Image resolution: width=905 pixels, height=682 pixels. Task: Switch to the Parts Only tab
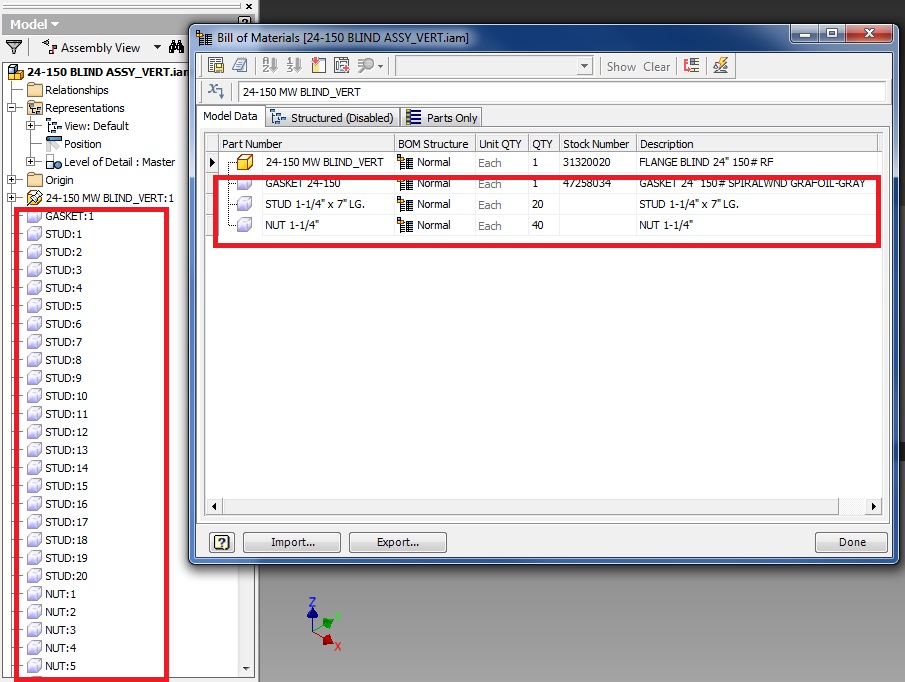click(x=441, y=117)
